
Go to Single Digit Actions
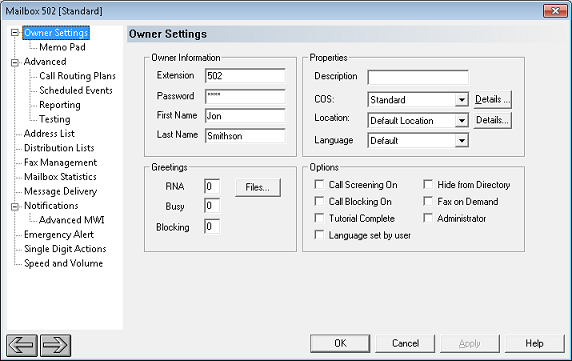(x=65, y=249)
